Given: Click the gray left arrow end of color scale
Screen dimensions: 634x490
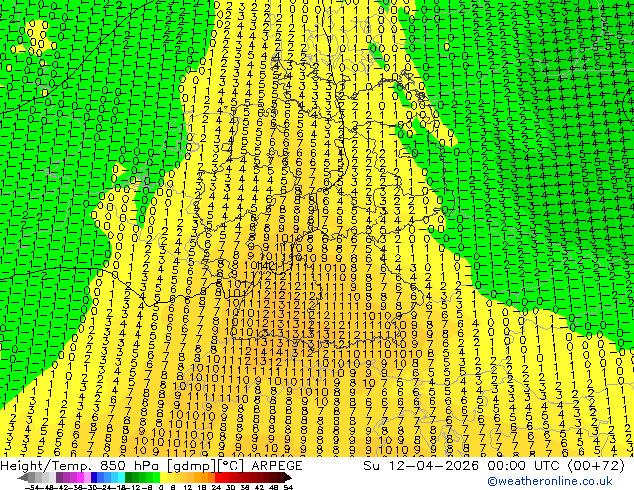Looking at the screenshot, I should tap(23, 478).
